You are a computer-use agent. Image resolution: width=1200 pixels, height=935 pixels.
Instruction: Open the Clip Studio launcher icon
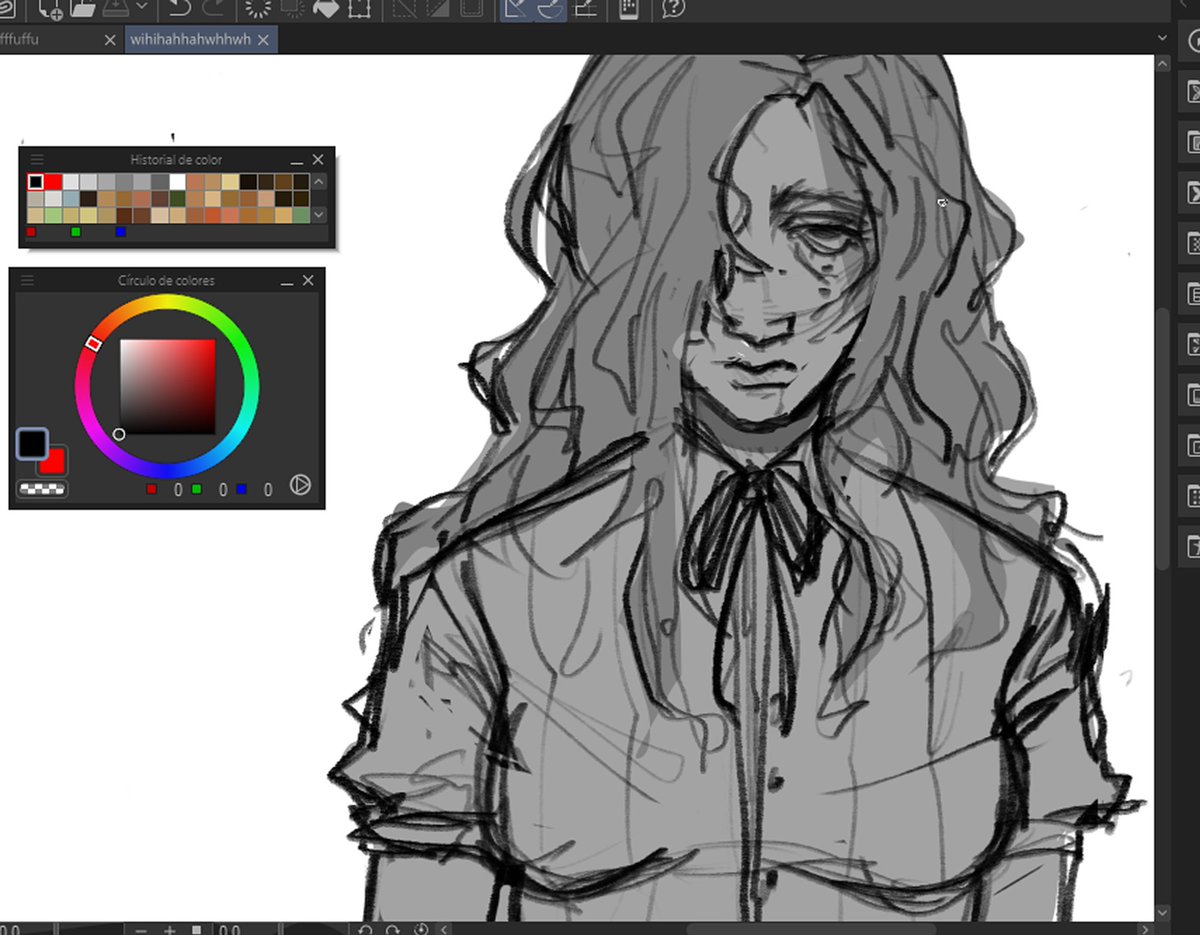6,8
